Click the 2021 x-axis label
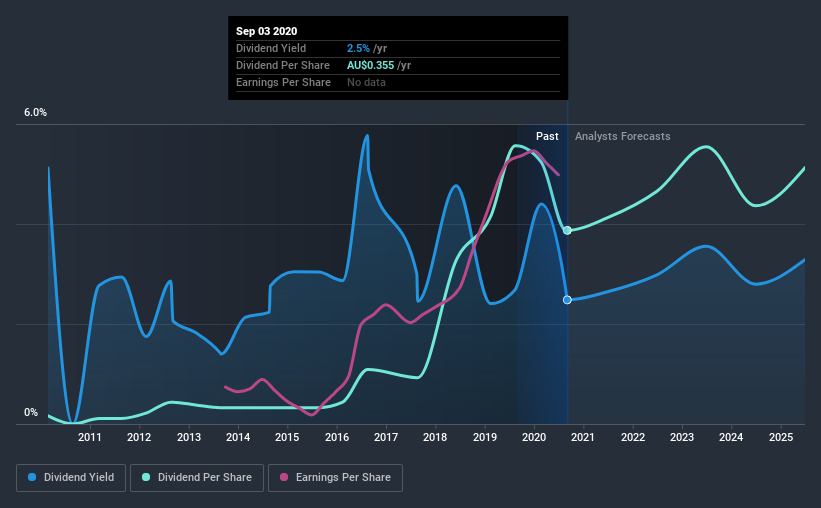Image resolution: width=821 pixels, height=508 pixels. tap(583, 437)
